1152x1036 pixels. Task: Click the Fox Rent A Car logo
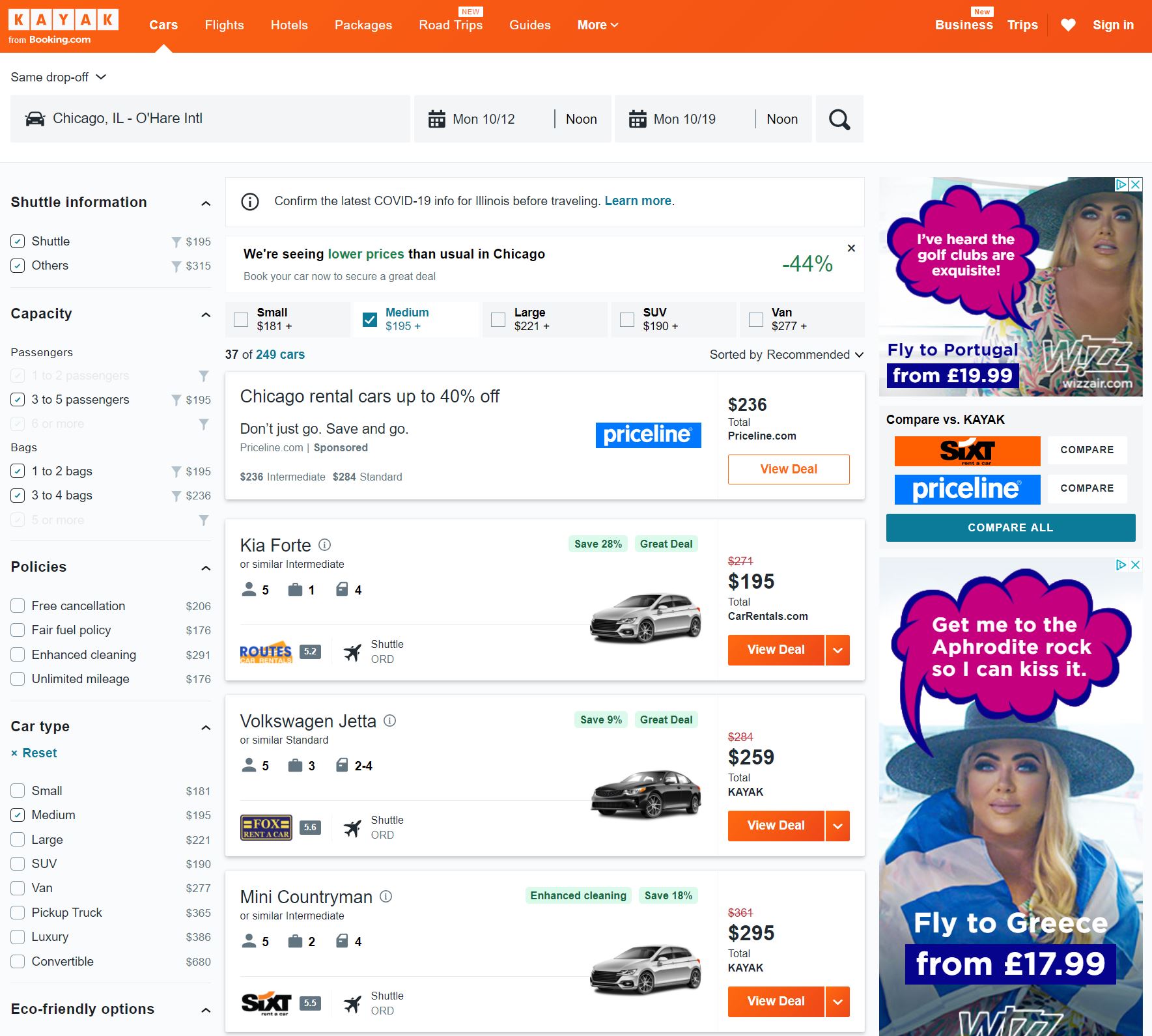point(266,828)
